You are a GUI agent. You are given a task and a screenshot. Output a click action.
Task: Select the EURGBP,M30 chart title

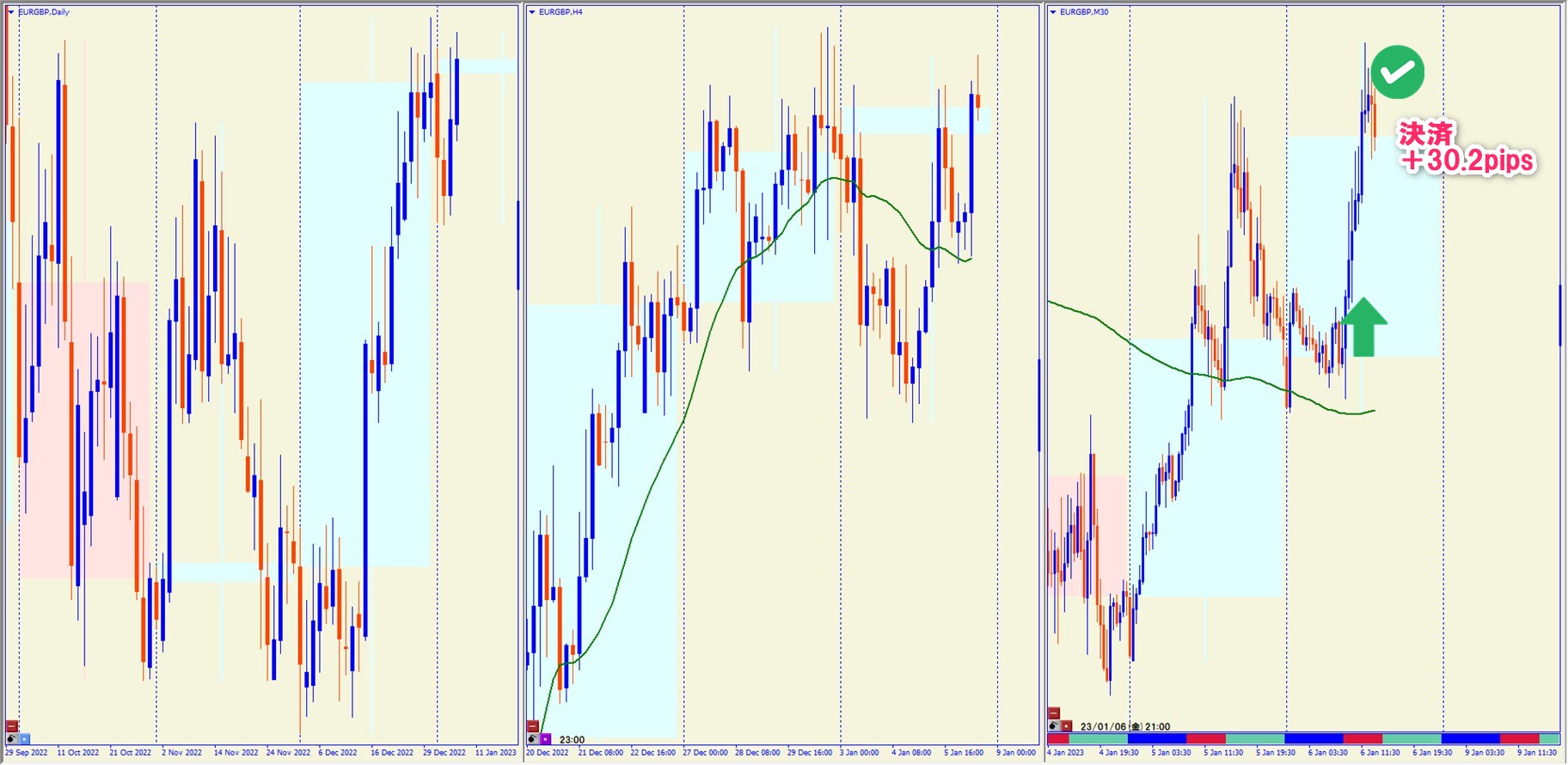pyautogui.click(x=1084, y=12)
